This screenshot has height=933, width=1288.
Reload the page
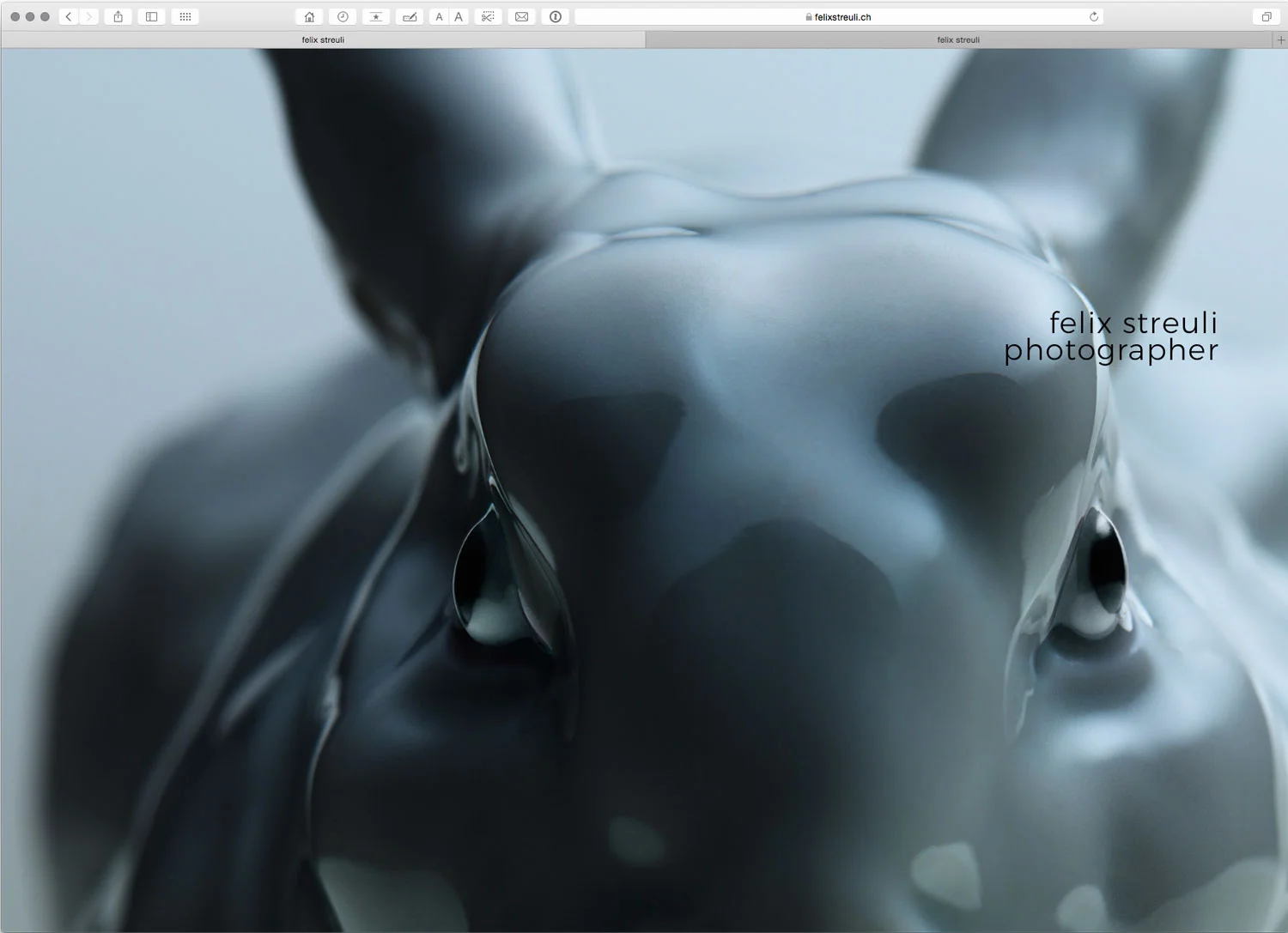pyautogui.click(x=1094, y=16)
